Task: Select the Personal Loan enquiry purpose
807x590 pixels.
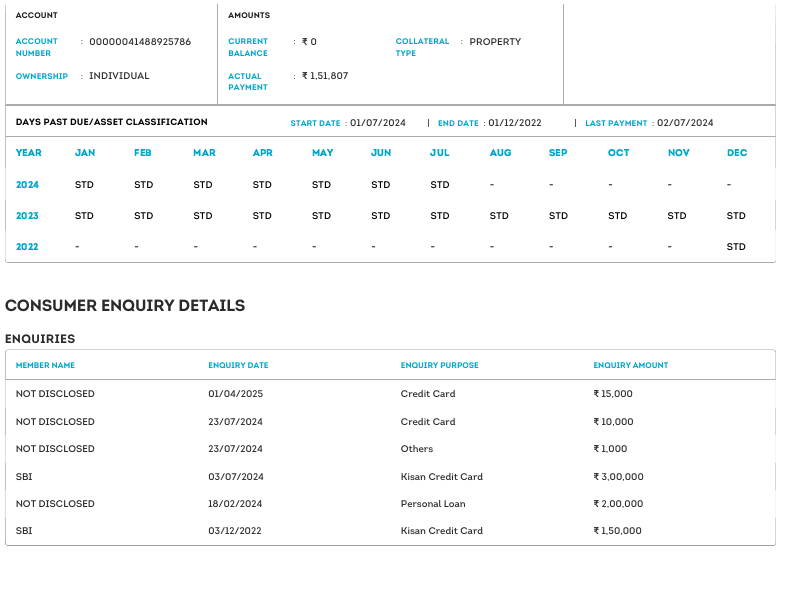Action: (433, 504)
